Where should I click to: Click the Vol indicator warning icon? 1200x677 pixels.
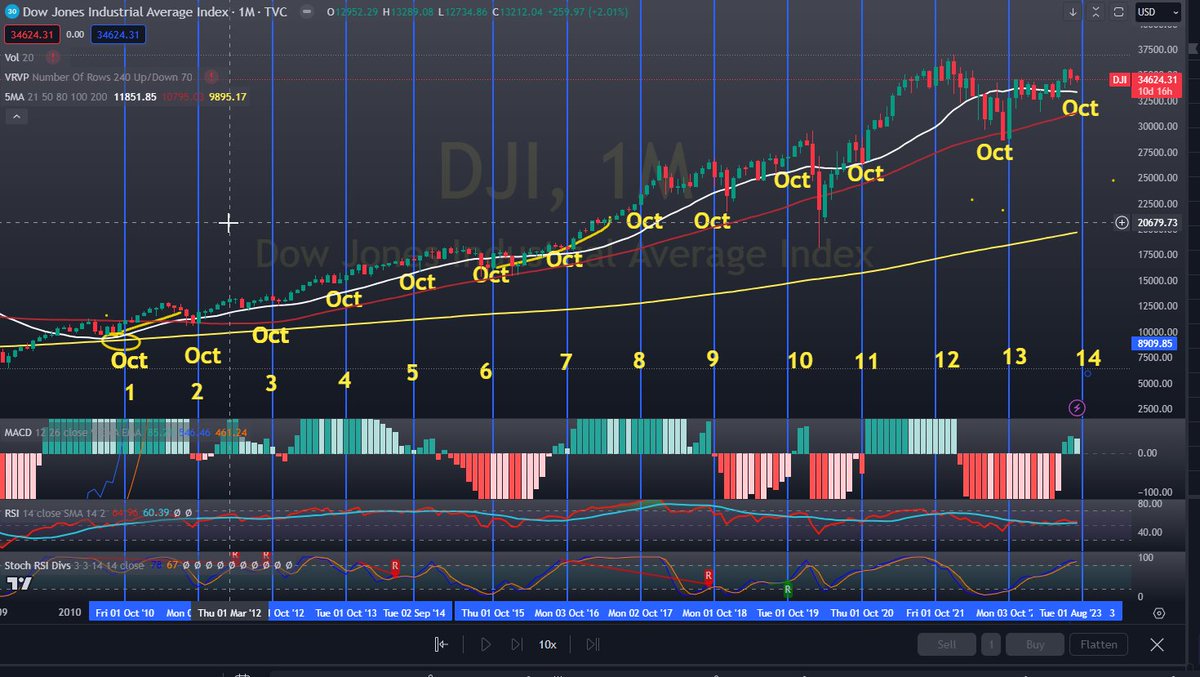click(55, 58)
